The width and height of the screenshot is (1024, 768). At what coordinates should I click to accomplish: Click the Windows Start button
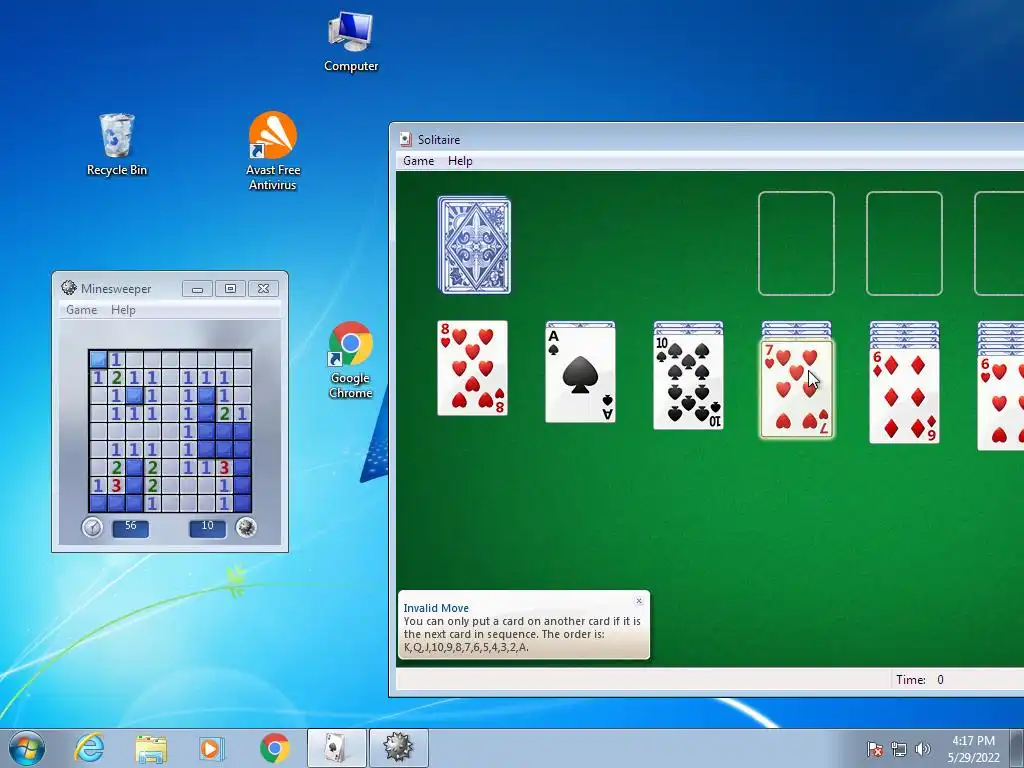coord(27,748)
